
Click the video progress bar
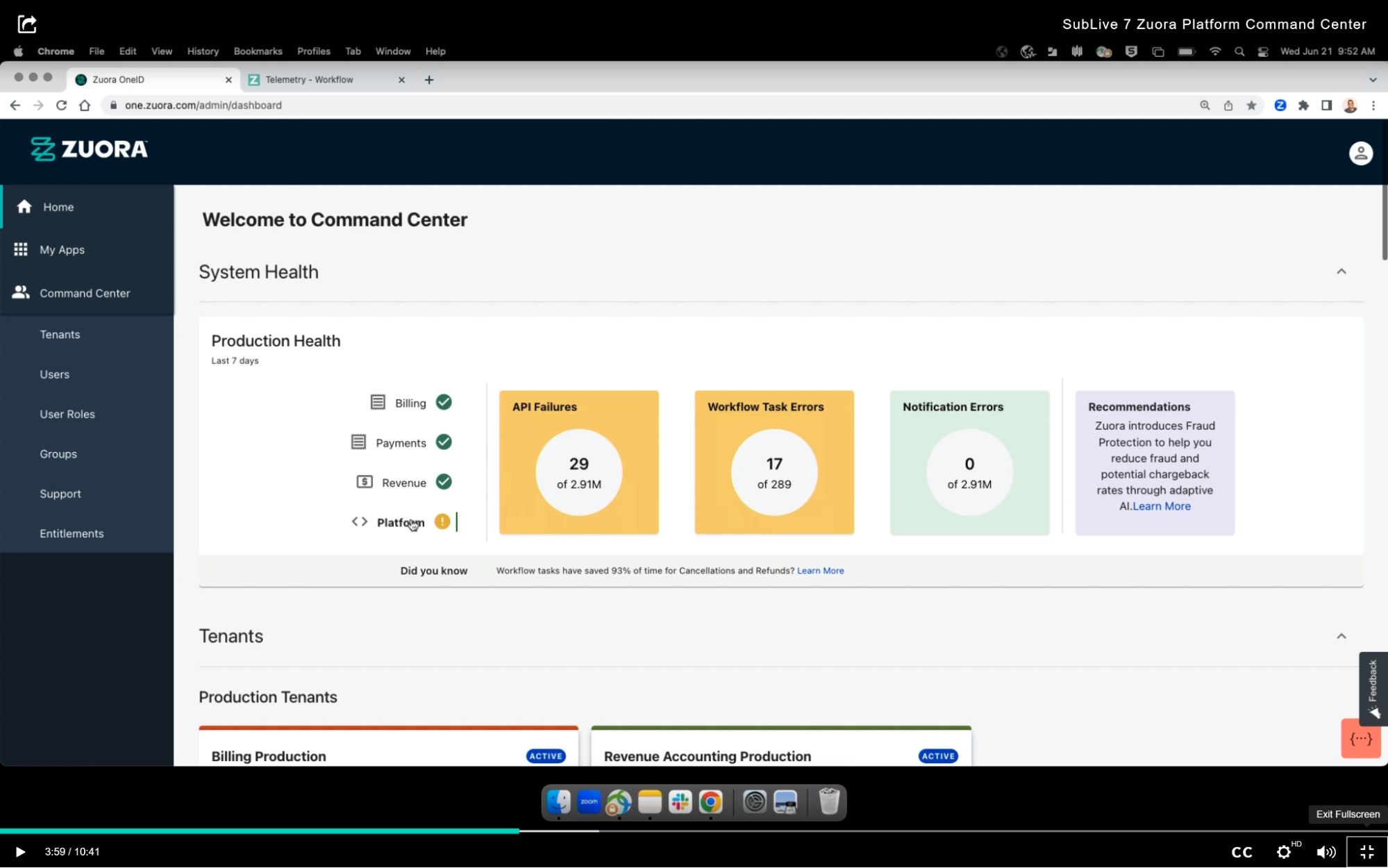(x=694, y=831)
